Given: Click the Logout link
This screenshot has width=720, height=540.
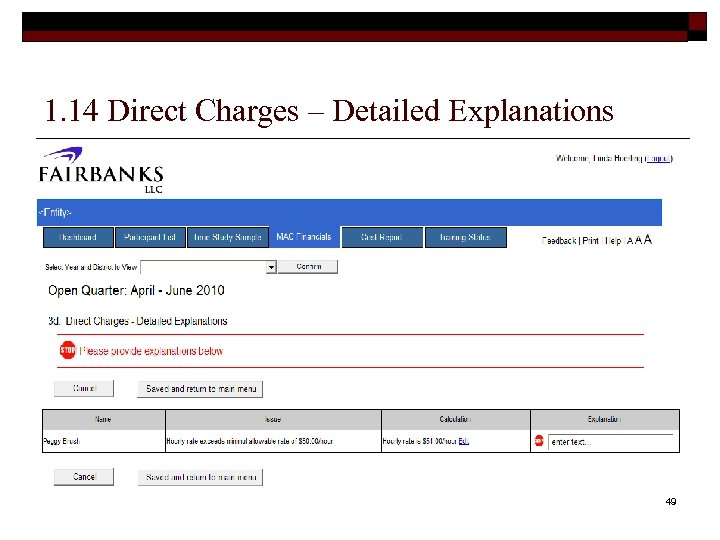Looking at the screenshot, I should point(658,158).
